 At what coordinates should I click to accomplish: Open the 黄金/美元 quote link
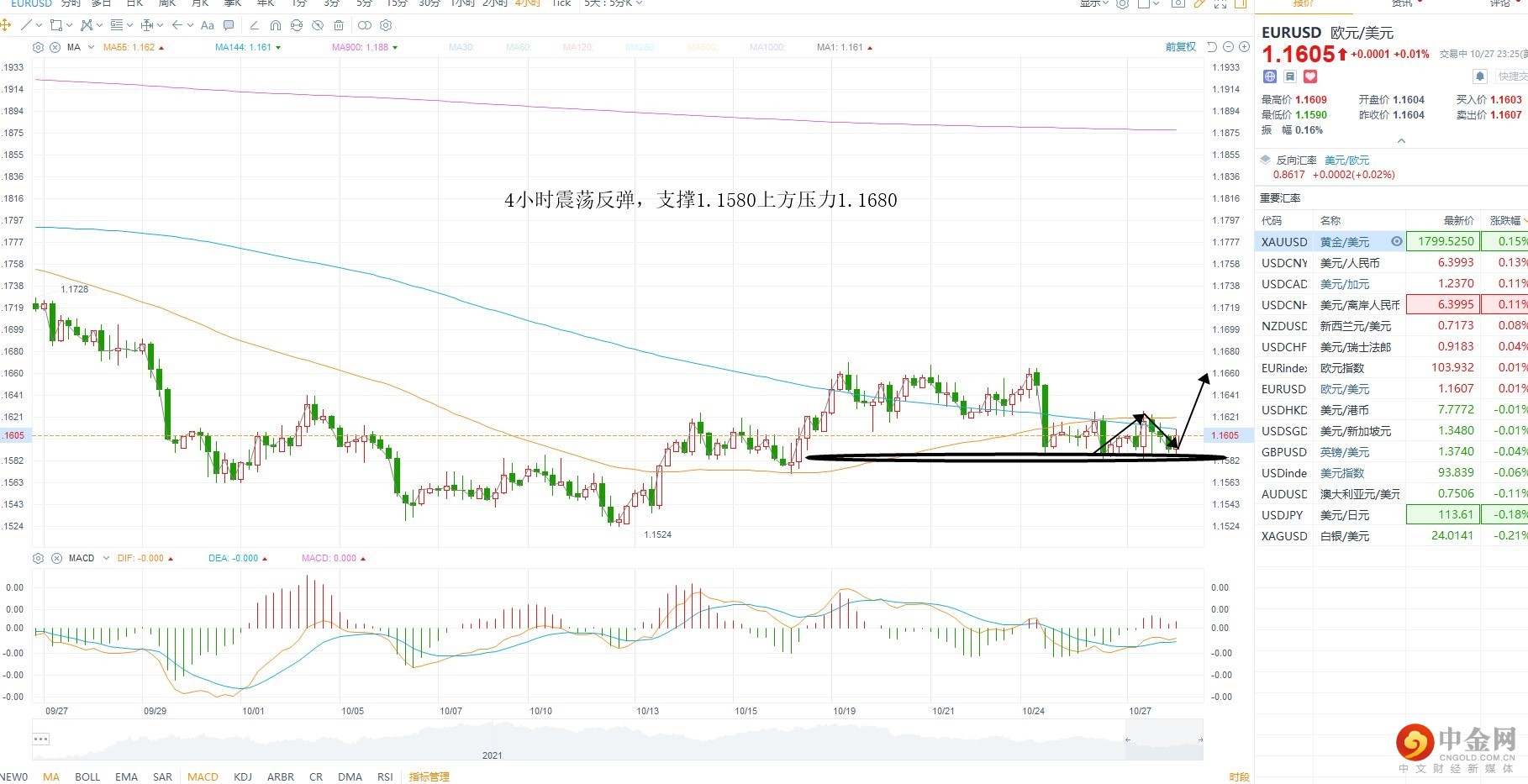click(x=1345, y=241)
